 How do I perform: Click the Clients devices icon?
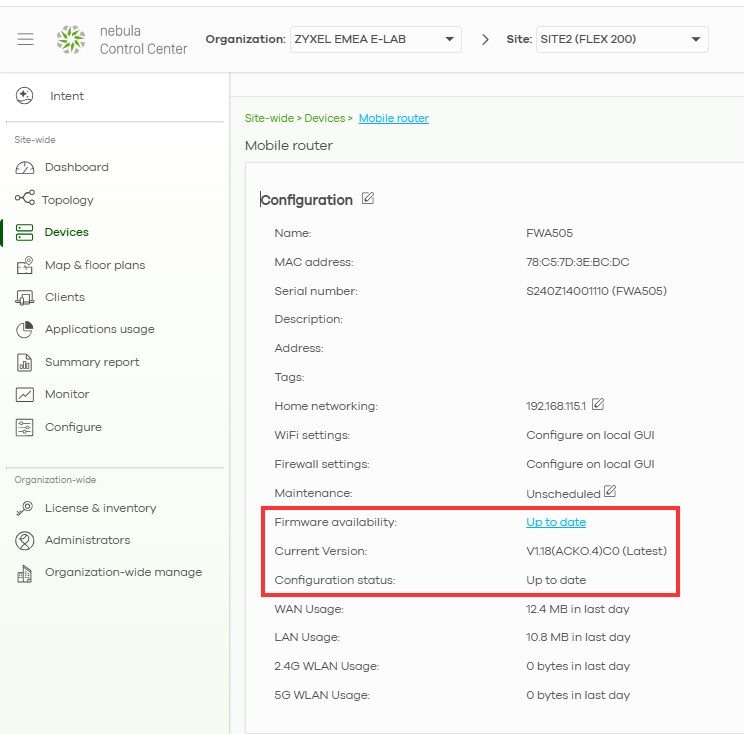(x=25, y=297)
